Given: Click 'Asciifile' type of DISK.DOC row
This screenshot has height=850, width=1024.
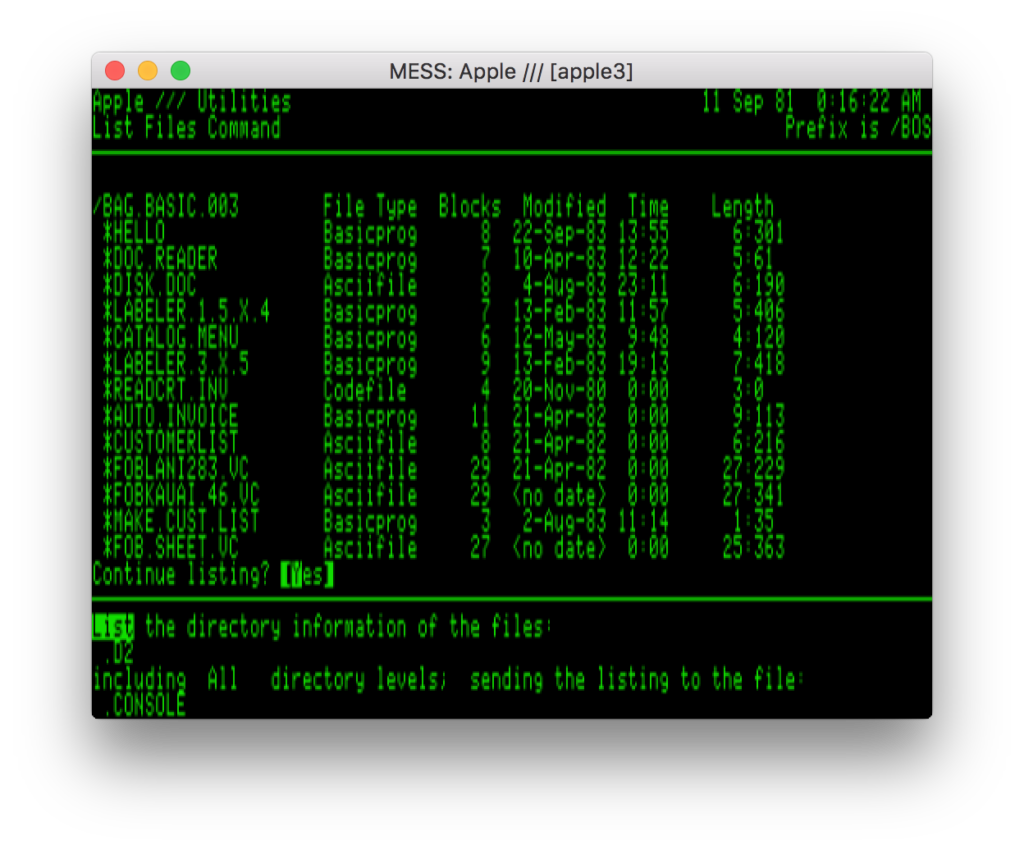Looking at the screenshot, I should coord(370,286).
